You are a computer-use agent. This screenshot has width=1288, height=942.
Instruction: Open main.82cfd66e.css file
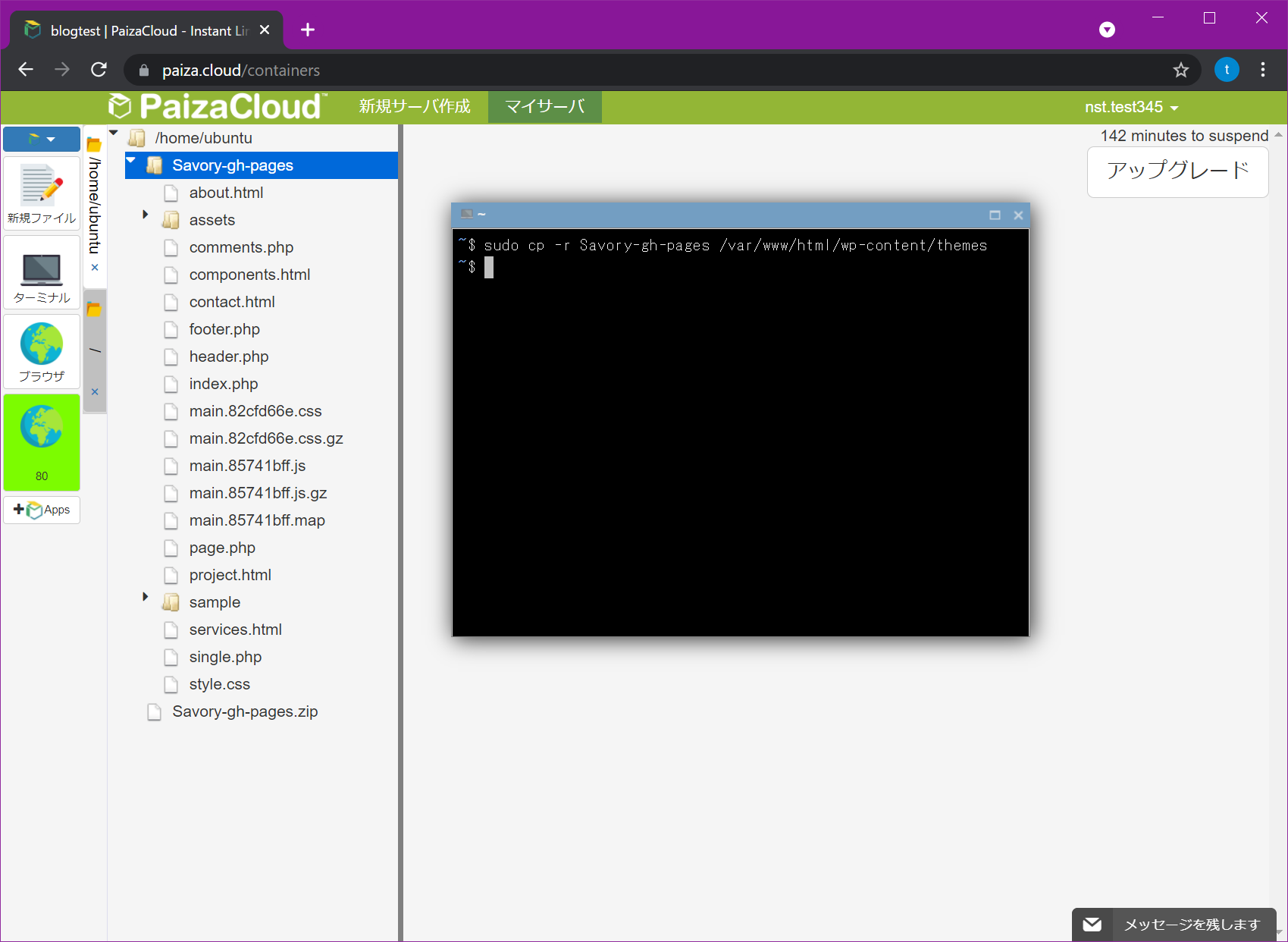[255, 411]
